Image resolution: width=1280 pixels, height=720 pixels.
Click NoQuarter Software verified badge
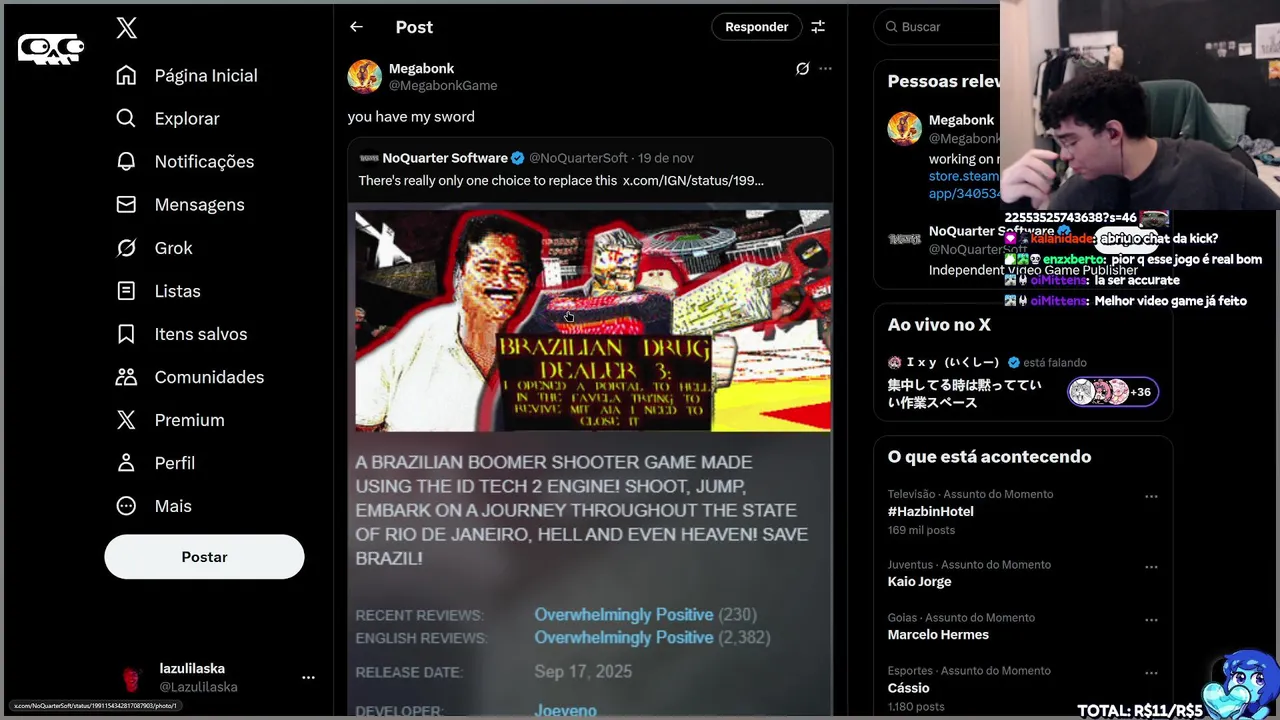pyautogui.click(x=518, y=158)
